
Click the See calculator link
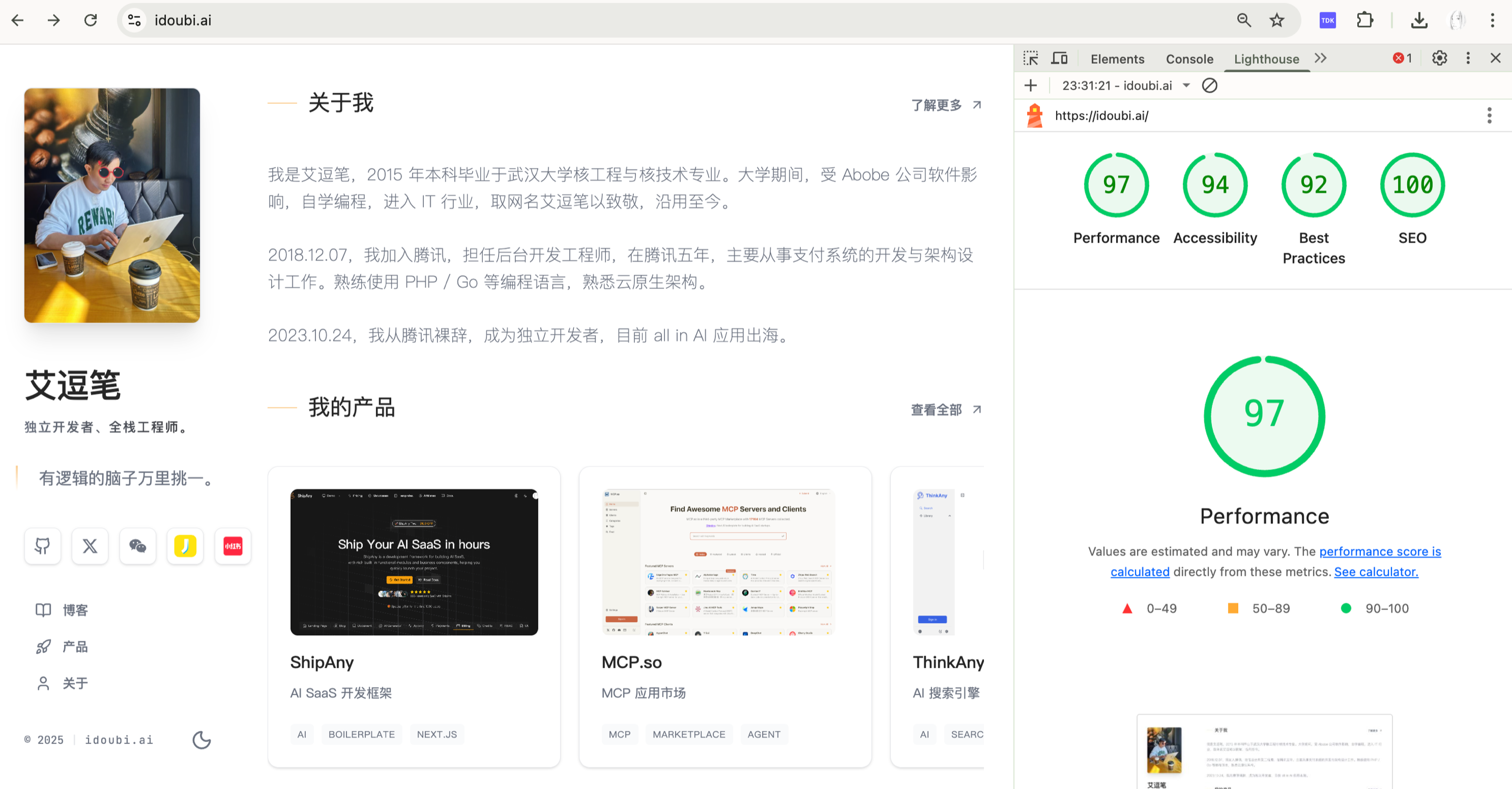click(1376, 572)
